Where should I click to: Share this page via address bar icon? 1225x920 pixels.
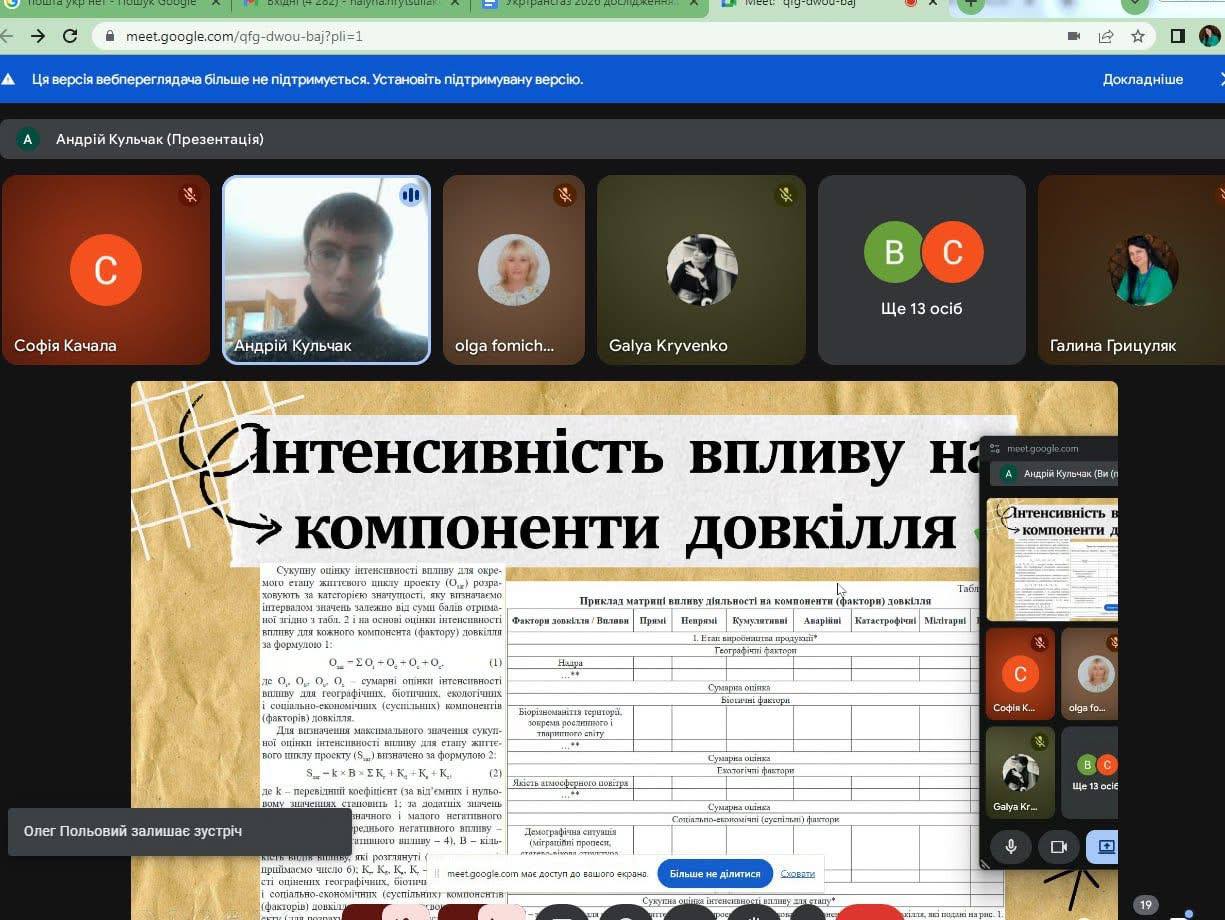click(1106, 36)
